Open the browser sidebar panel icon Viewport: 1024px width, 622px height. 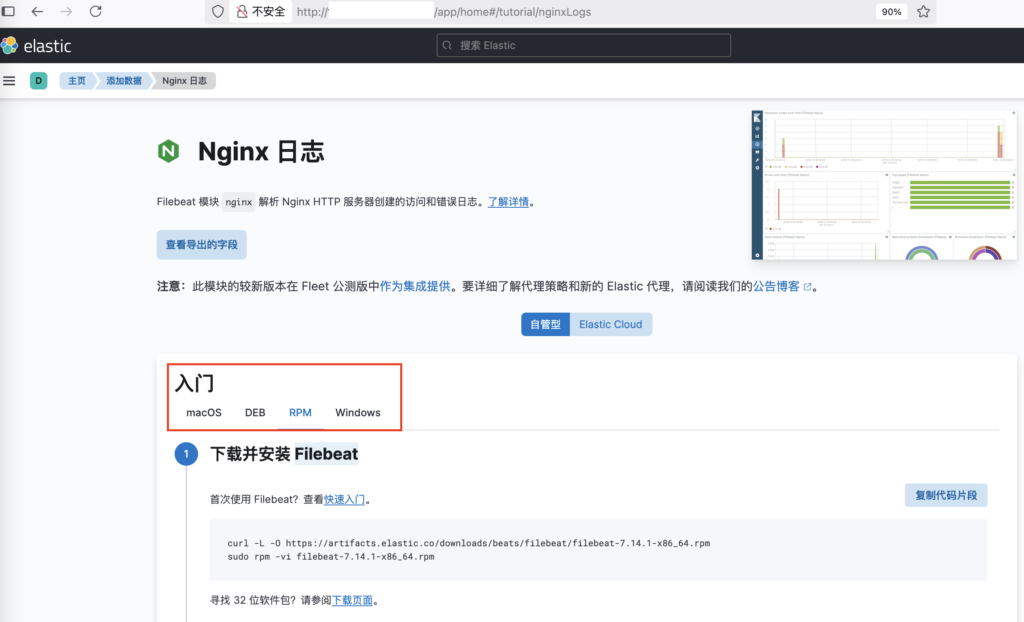tap(8, 12)
